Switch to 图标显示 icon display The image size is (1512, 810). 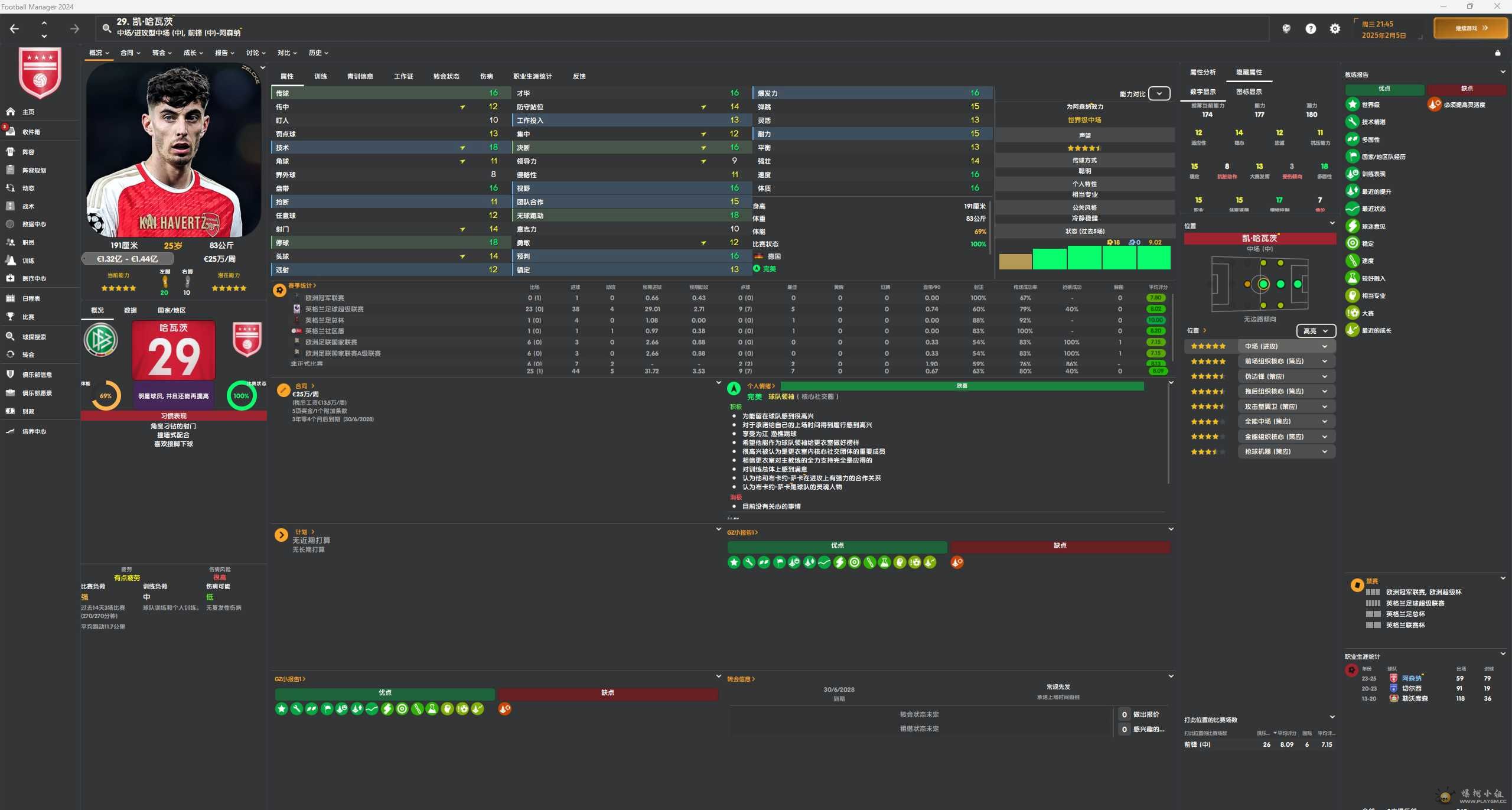(1249, 92)
